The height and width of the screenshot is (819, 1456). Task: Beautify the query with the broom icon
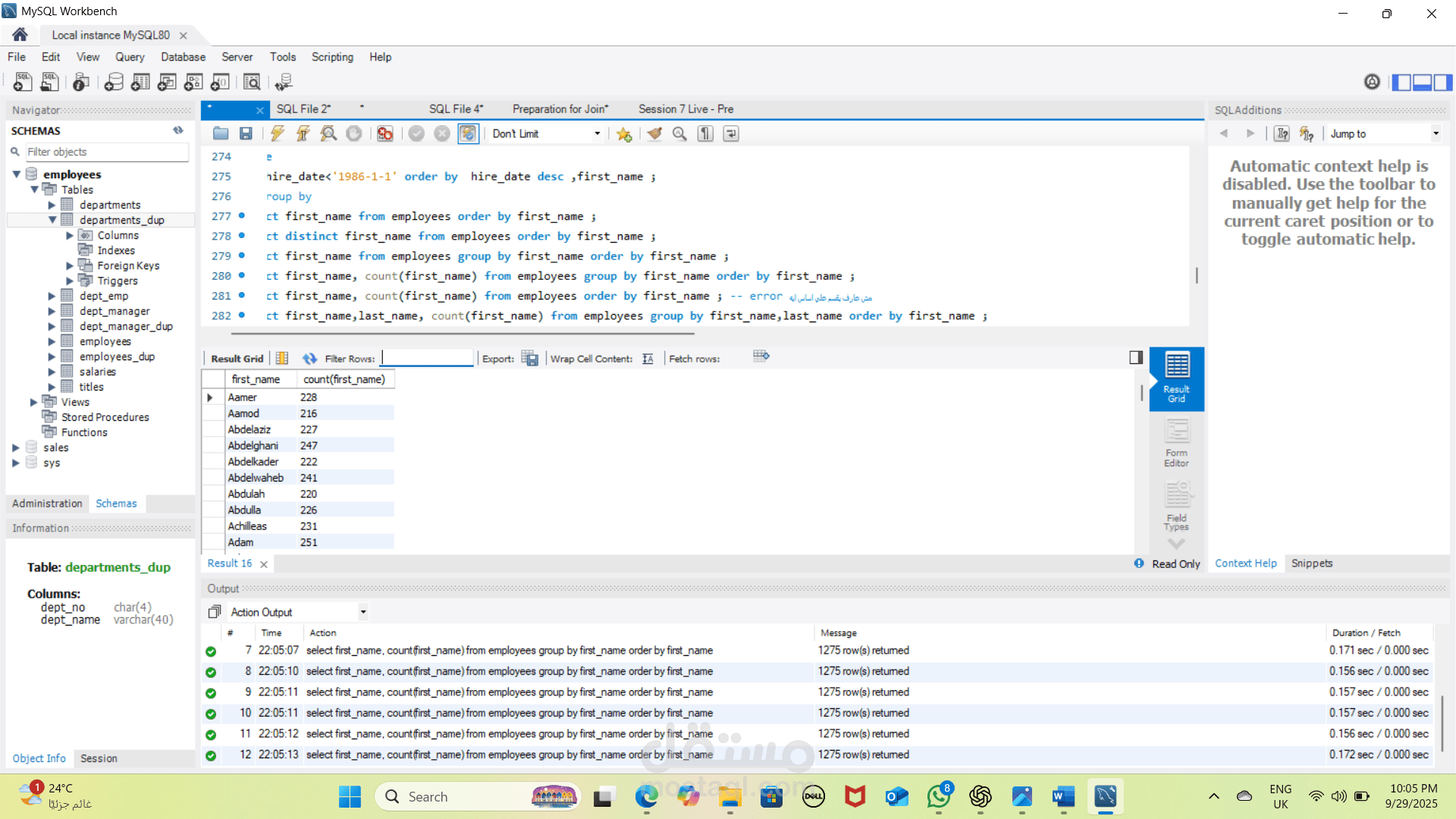[654, 133]
